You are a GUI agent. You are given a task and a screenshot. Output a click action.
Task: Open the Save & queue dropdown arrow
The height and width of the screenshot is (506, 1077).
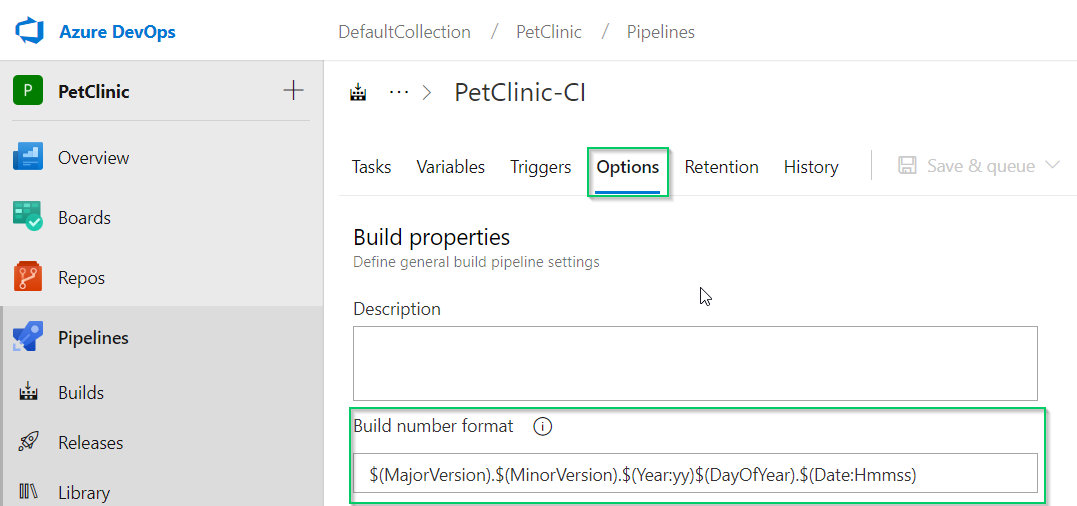click(1052, 166)
